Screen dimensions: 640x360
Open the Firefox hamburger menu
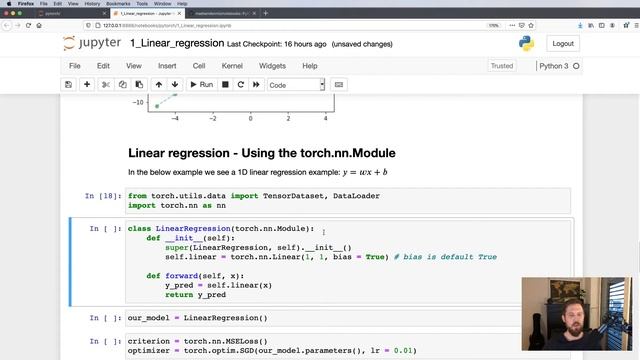636,25
